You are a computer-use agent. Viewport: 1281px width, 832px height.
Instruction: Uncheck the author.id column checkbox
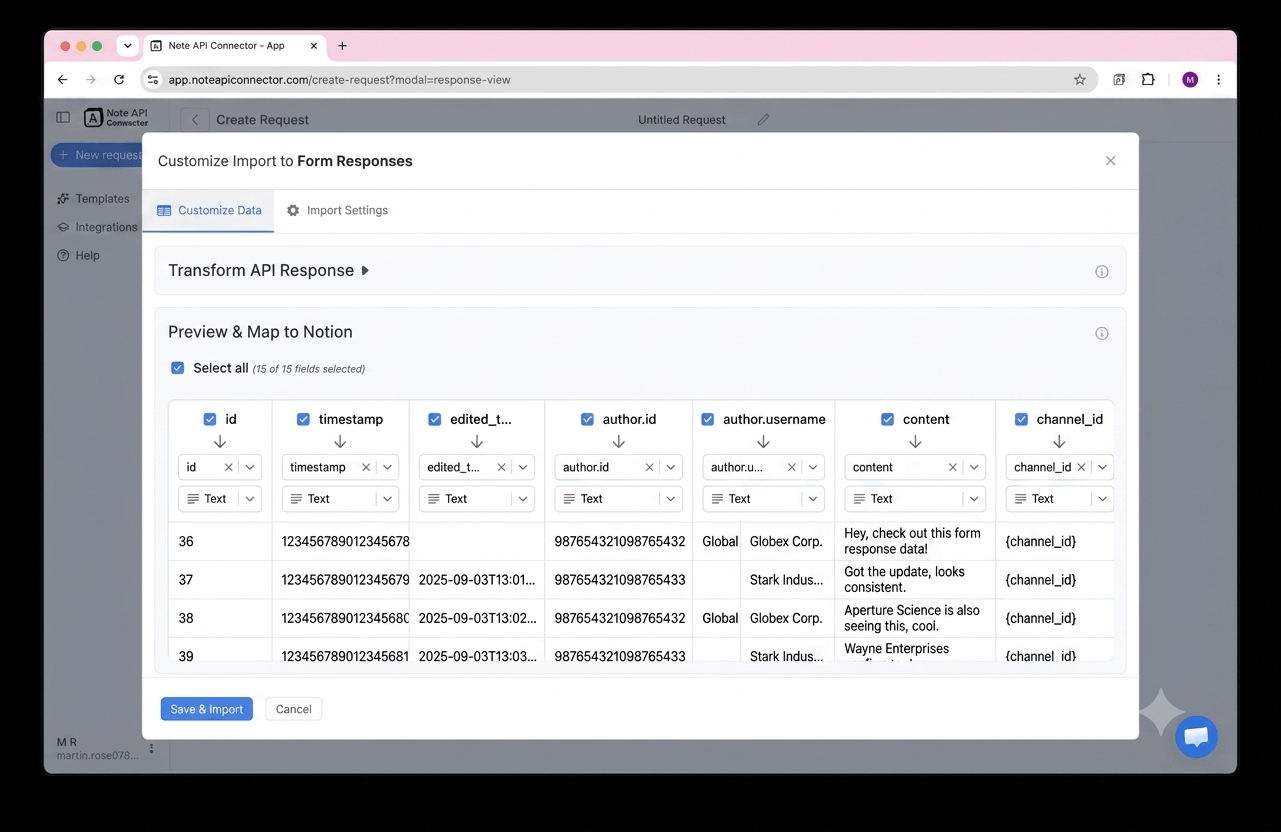tap(587, 419)
